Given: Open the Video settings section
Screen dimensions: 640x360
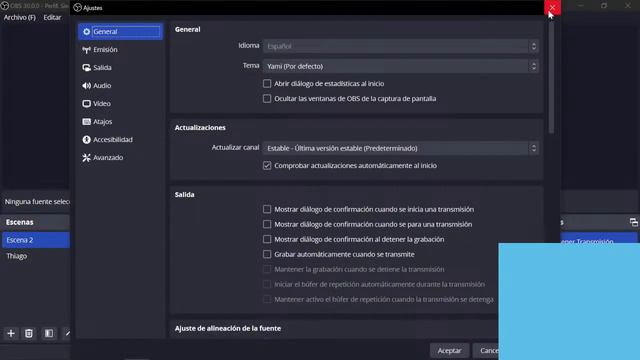Looking at the screenshot, I should (x=120, y=103).
